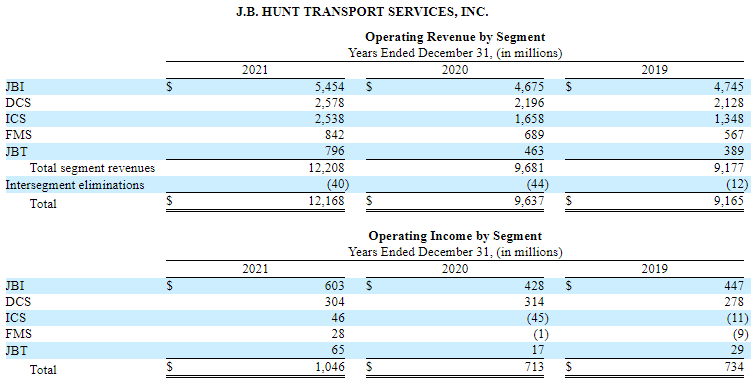Click Intersegment eliminations row label
Screen dimensions: 755x384
tap(75, 185)
